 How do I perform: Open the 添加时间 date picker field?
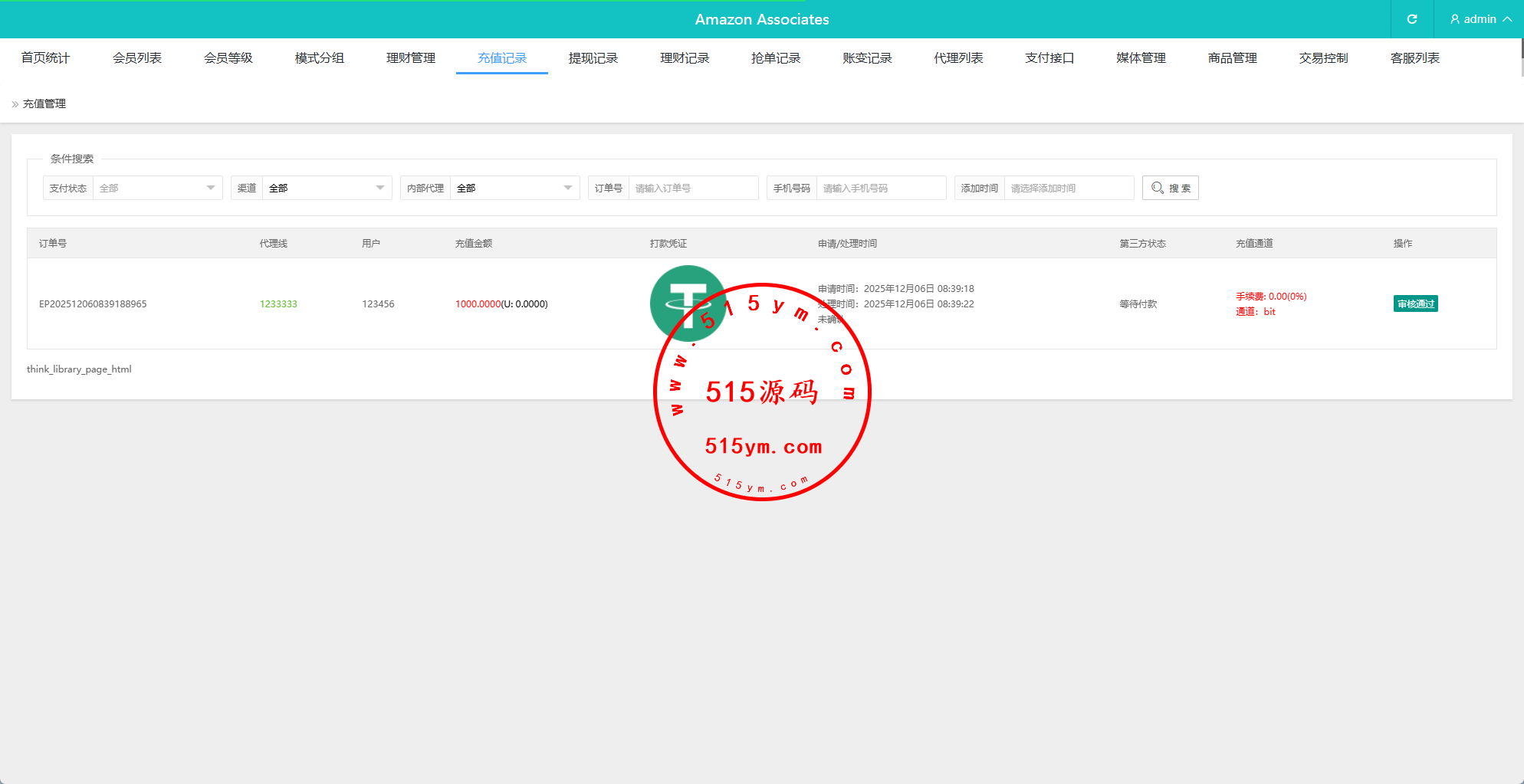[1068, 188]
